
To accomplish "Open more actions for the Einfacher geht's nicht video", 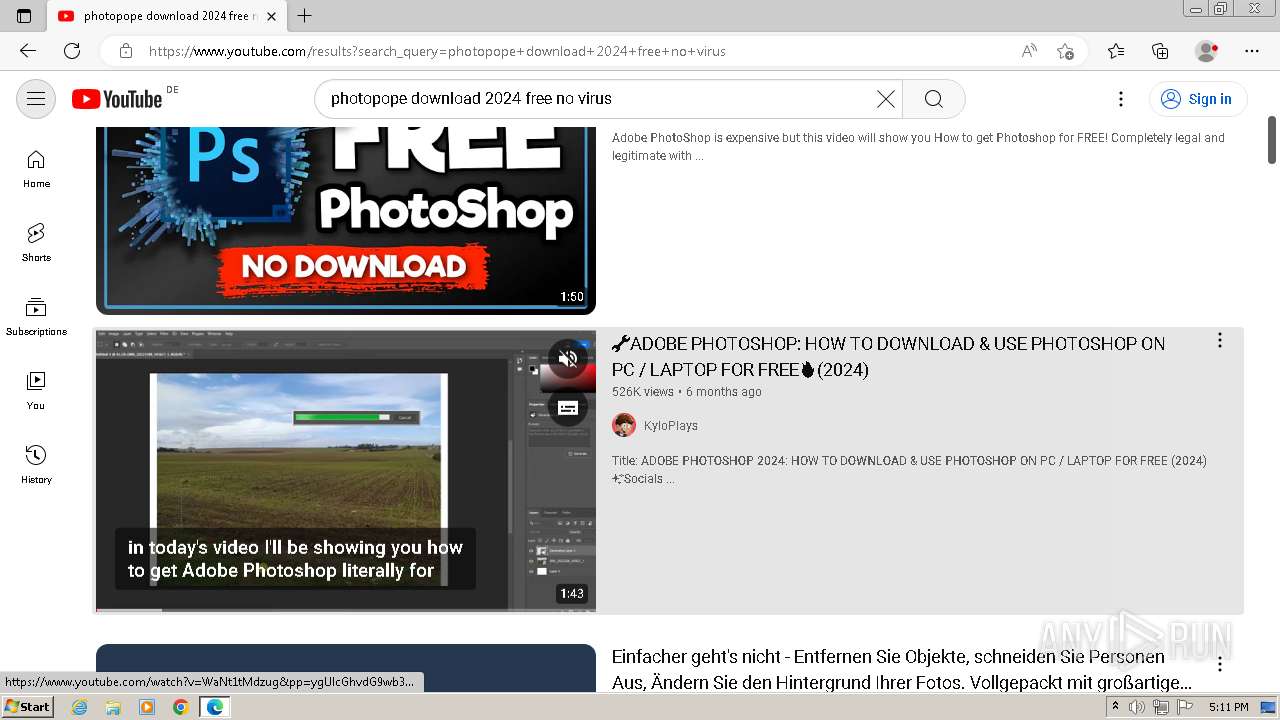I will point(1219,664).
